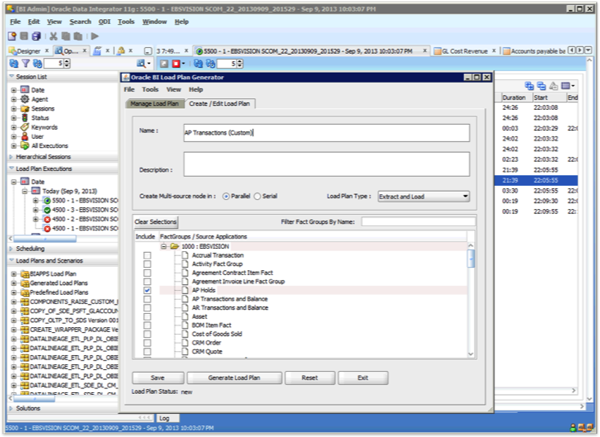The image size is (600, 437).
Task: Collapse Today (Sep 9, 2013) node
Action: [25, 191]
